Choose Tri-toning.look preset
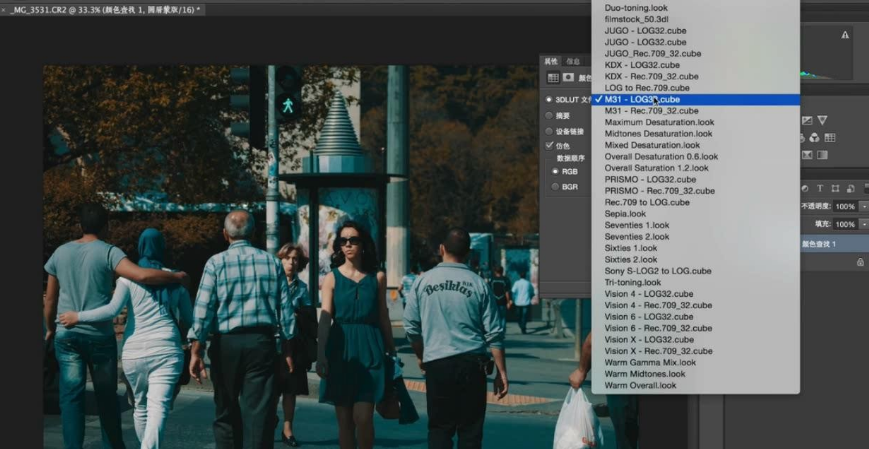 696,283
